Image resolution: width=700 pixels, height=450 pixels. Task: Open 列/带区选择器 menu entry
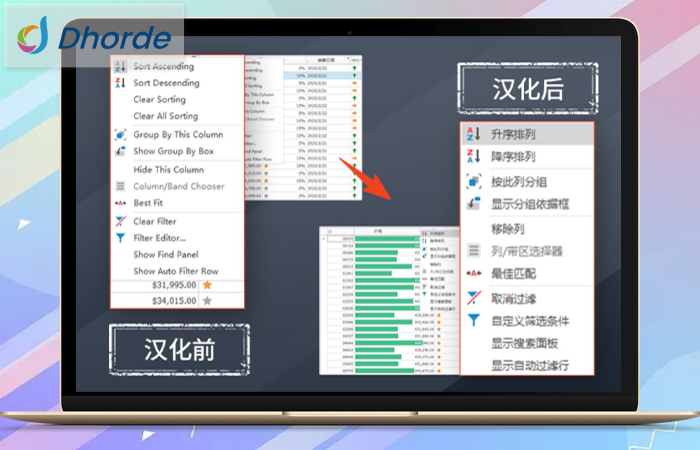coord(527,251)
